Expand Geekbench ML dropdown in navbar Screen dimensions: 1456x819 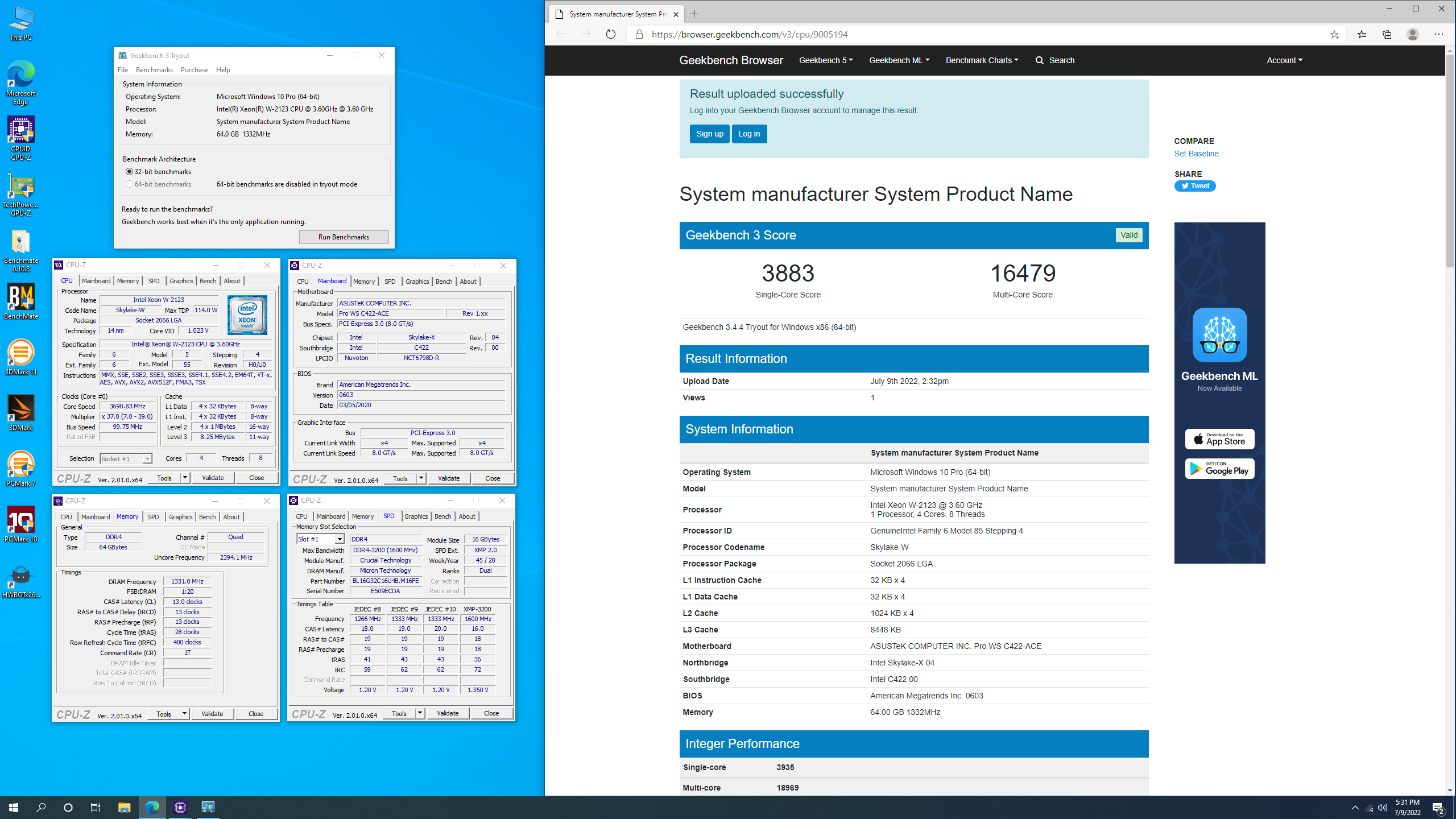[x=899, y=60]
